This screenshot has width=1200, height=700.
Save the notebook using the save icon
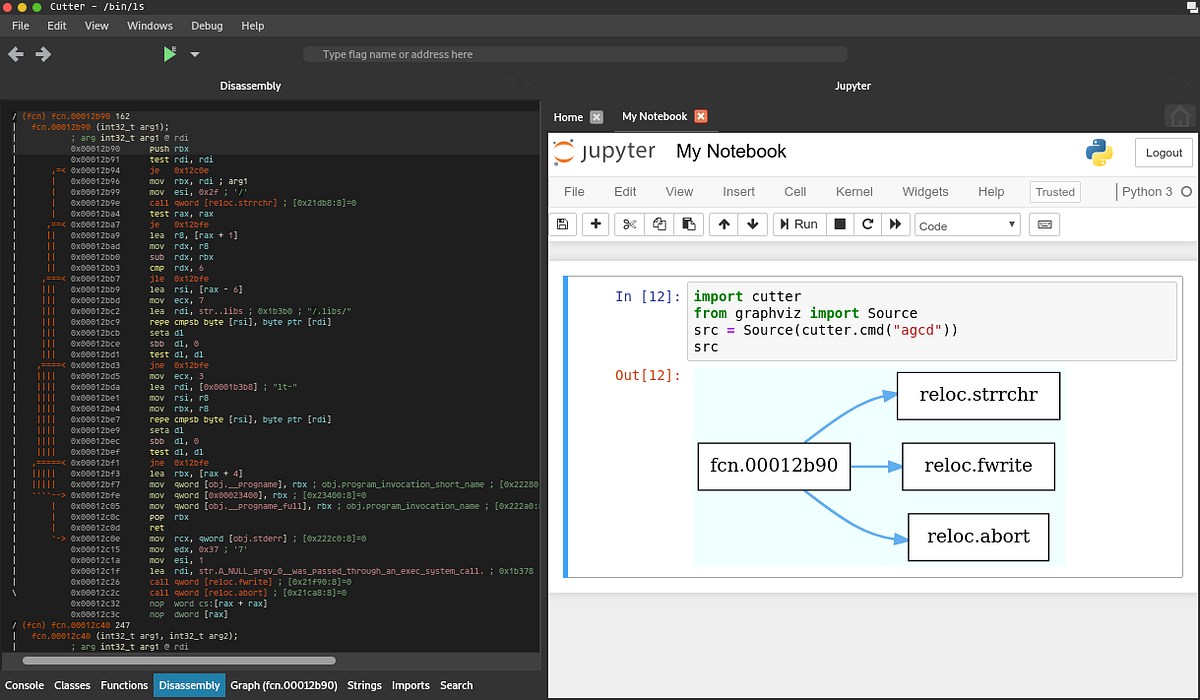562,224
